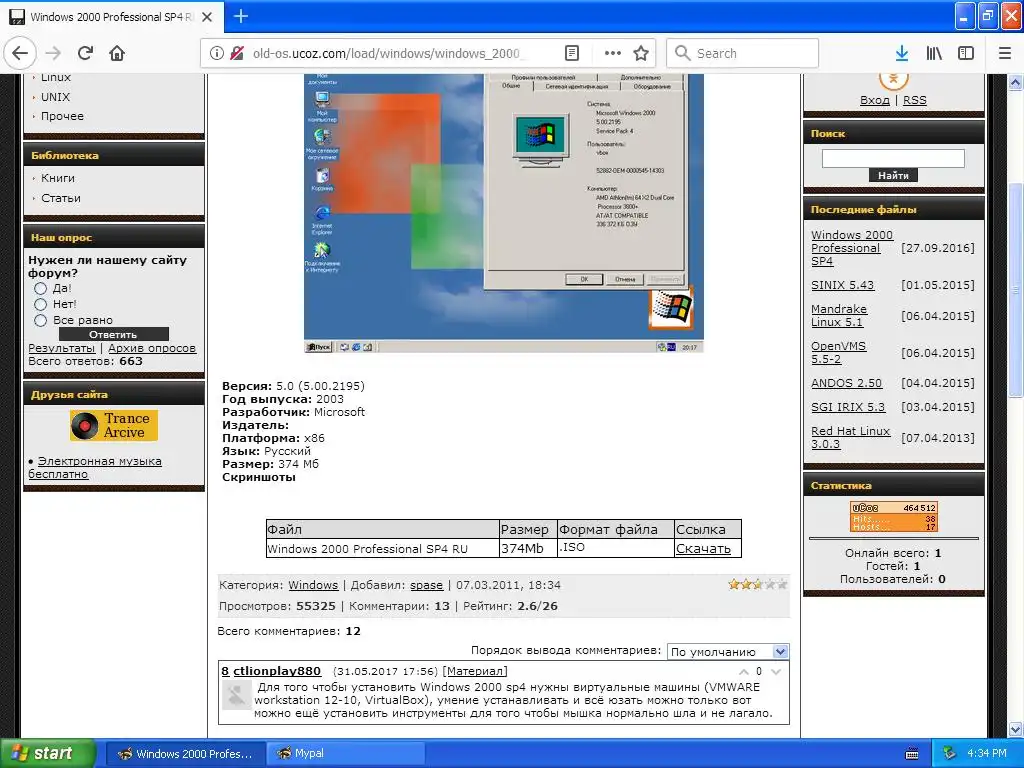Open the browser hamburger menu
Viewport: 1024px width, 768px height.
[x=1005, y=54]
